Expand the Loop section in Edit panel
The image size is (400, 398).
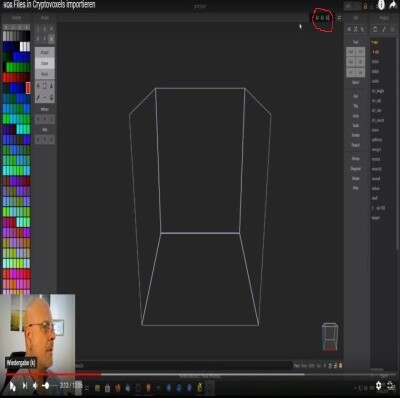(356, 116)
